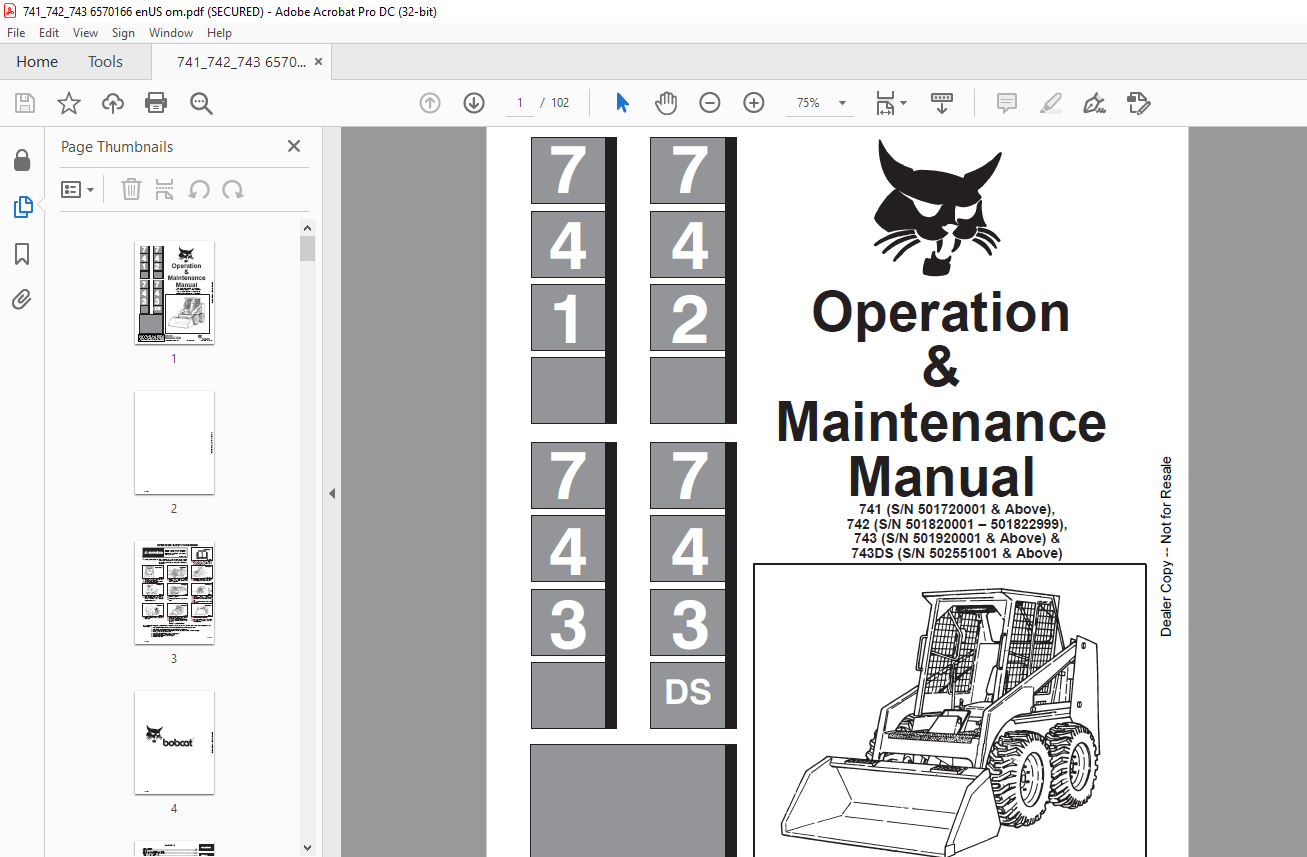Click the "Page Thumbnails" panel title

tap(117, 147)
